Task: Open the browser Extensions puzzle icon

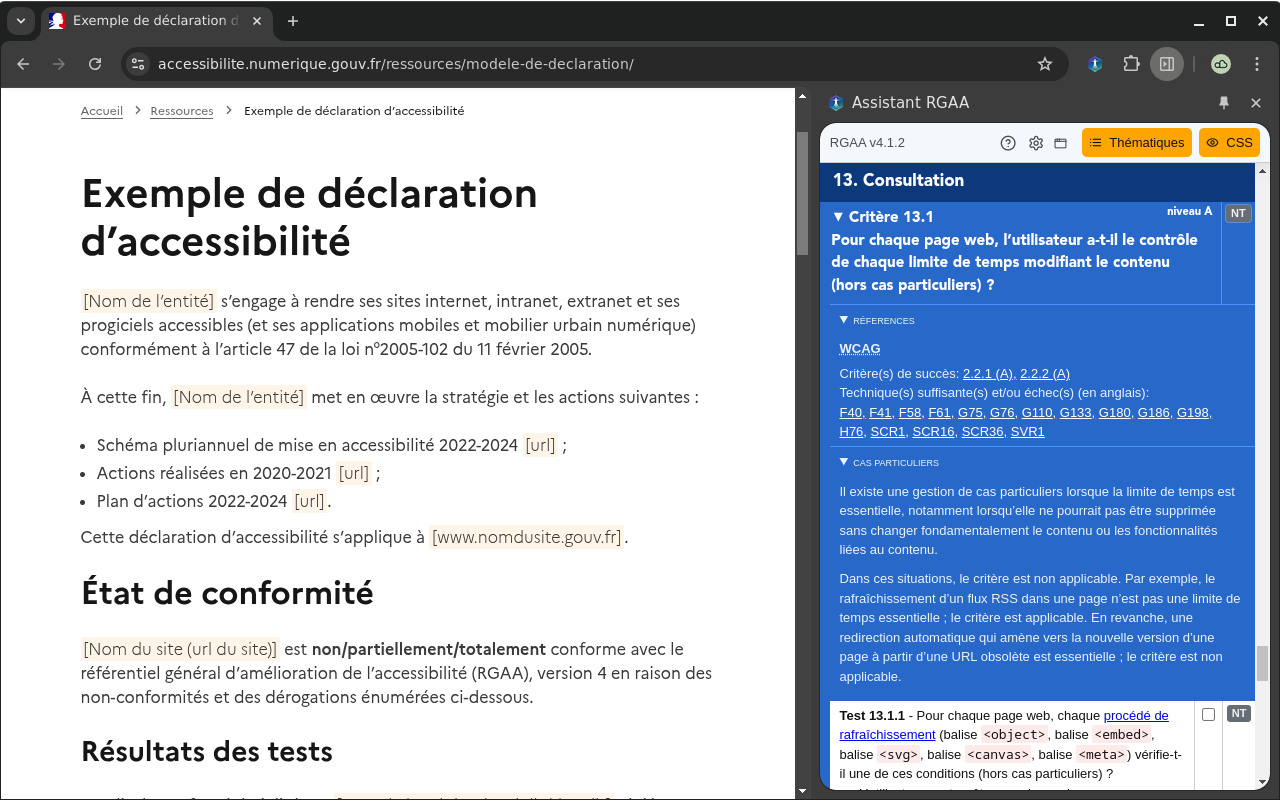Action: [1131, 64]
